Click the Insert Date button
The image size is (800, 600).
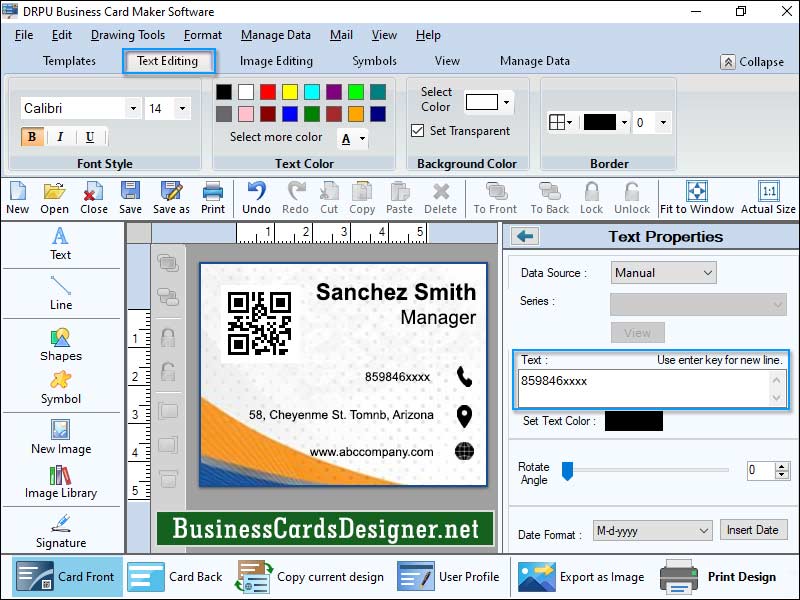[753, 530]
